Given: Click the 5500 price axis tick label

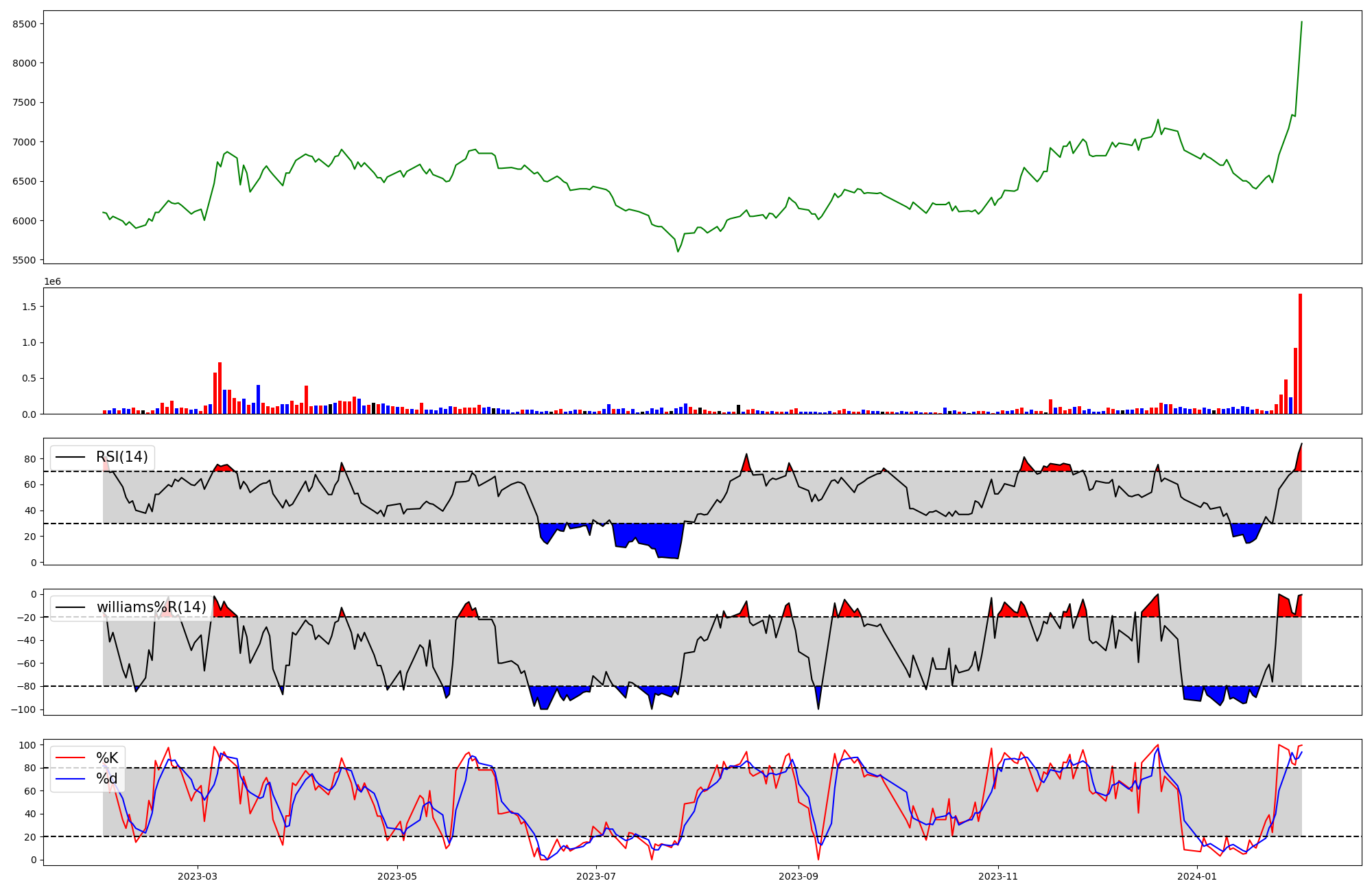Looking at the screenshot, I should (x=24, y=260).
